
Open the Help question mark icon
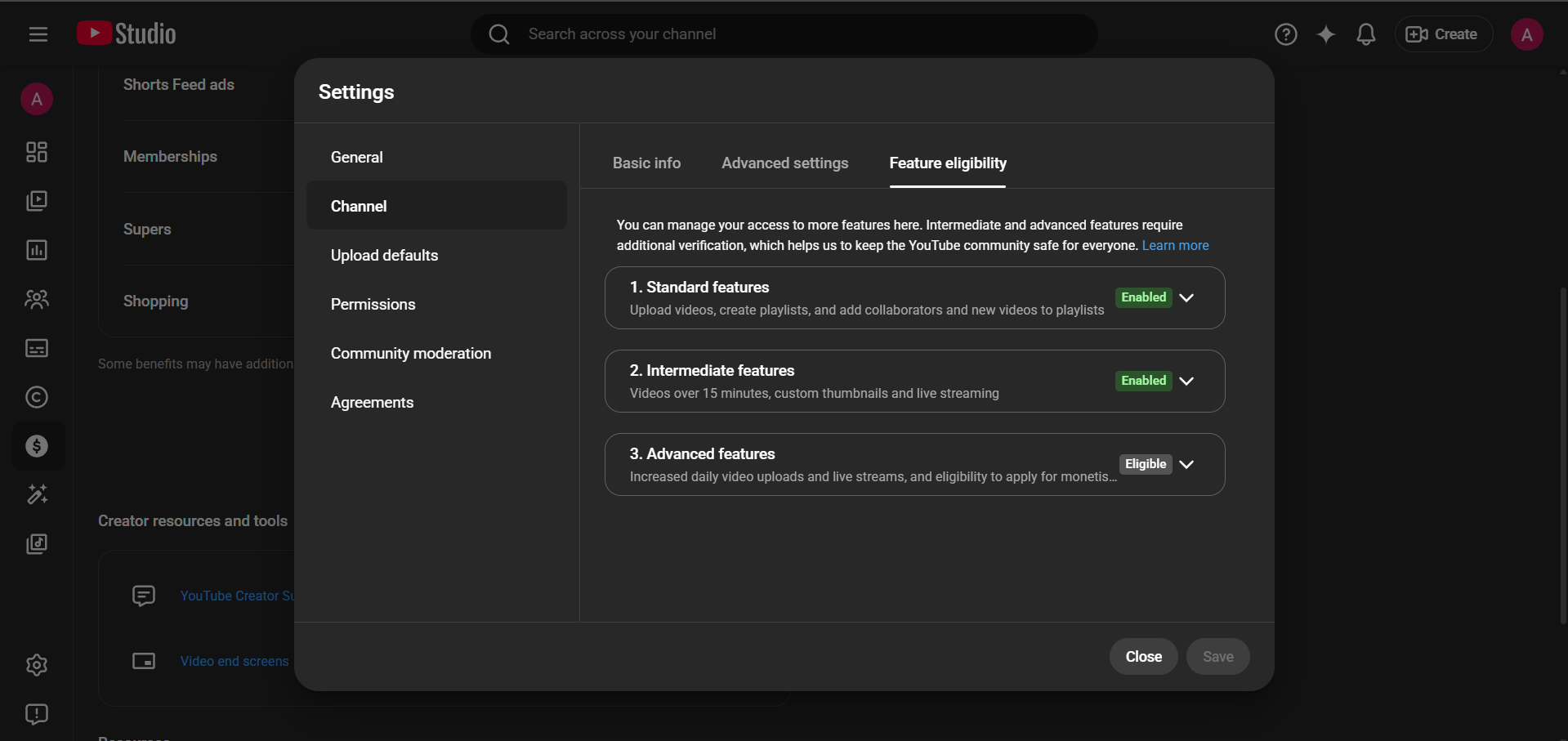(1286, 34)
